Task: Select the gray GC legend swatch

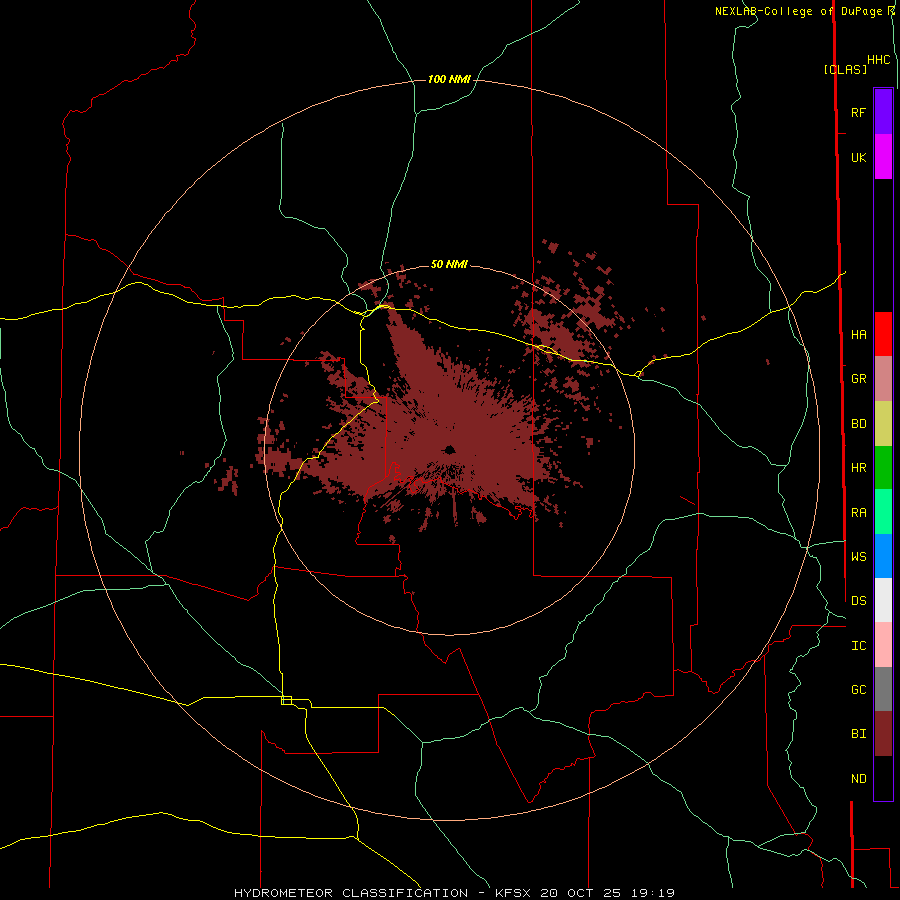Action: tap(883, 689)
